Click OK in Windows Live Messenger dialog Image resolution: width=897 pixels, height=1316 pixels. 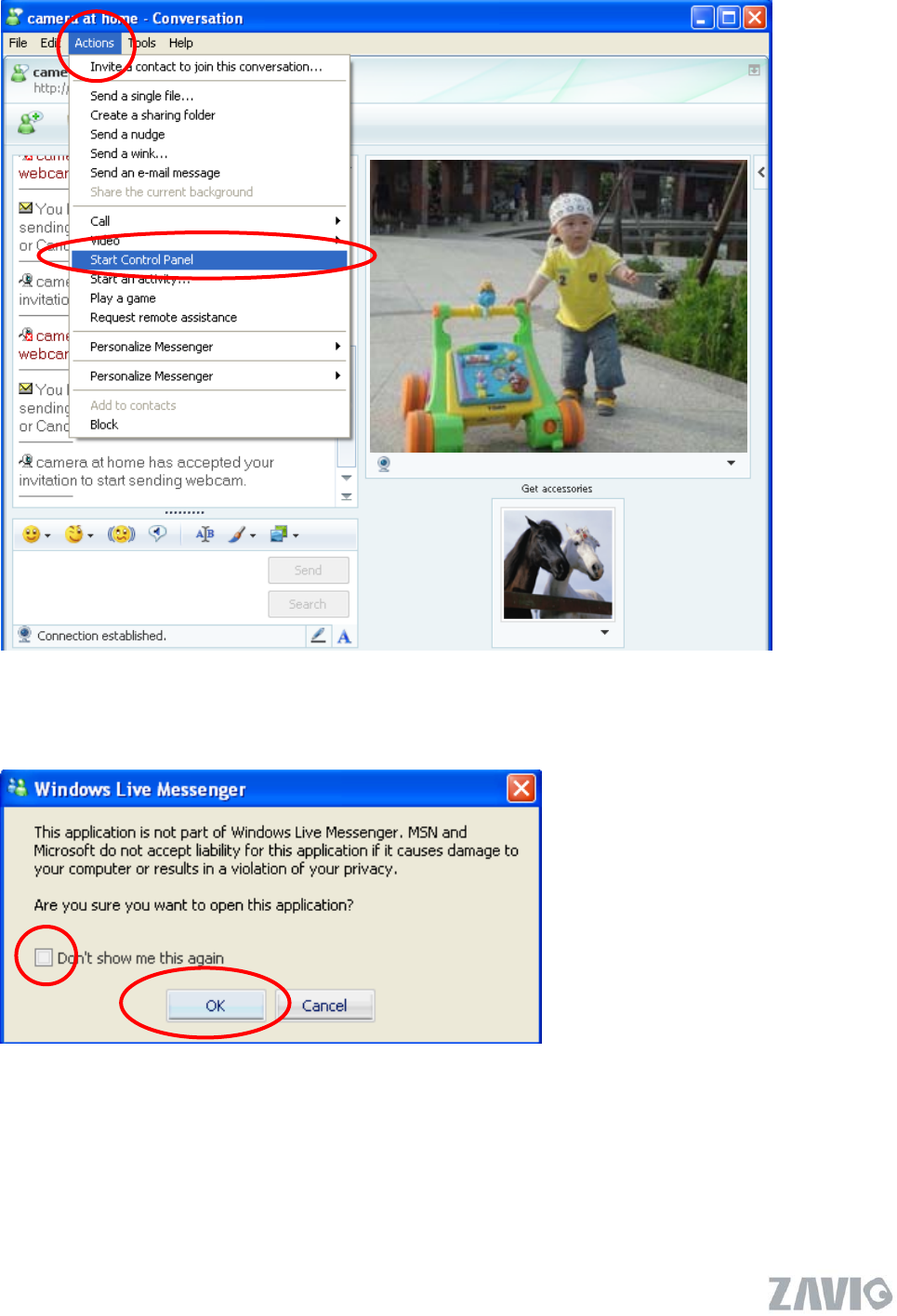coord(216,1006)
